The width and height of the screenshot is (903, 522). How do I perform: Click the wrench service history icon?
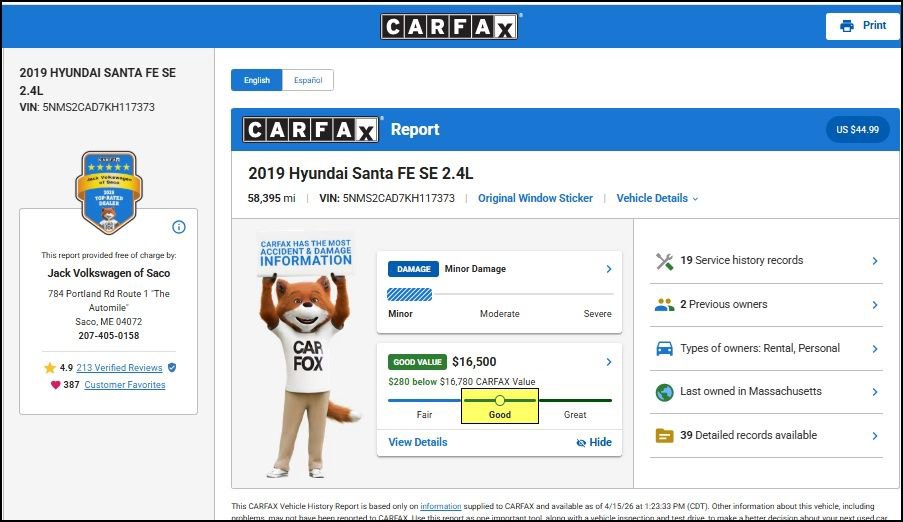(x=665, y=261)
